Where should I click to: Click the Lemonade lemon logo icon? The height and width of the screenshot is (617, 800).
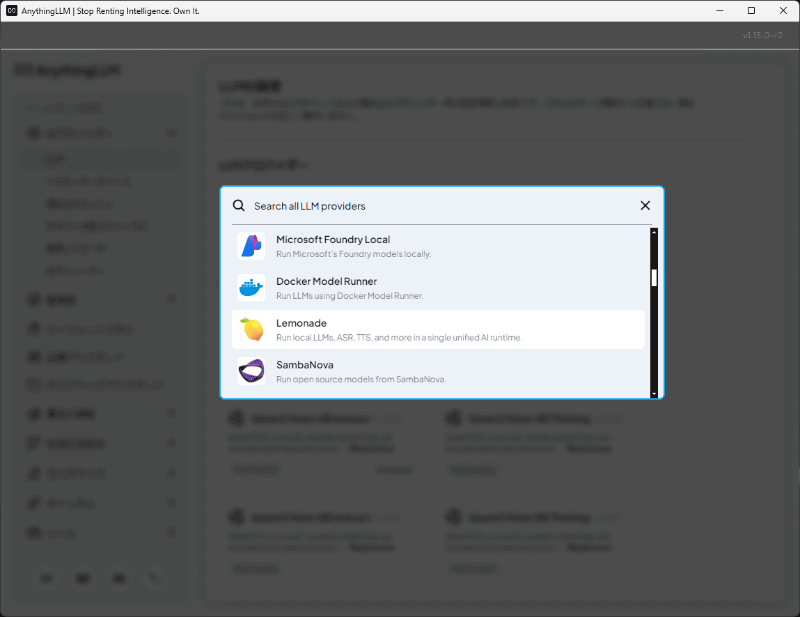tap(251, 330)
